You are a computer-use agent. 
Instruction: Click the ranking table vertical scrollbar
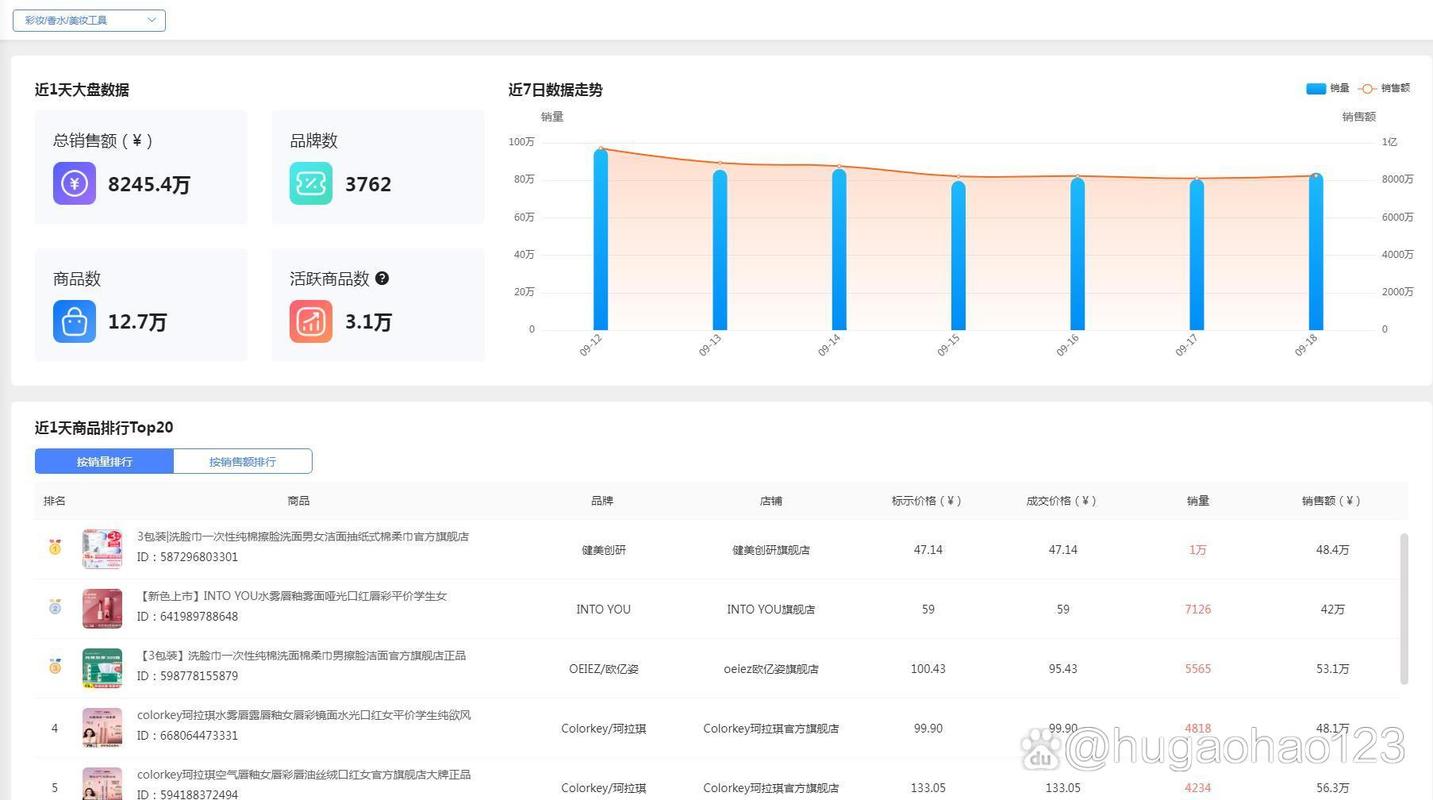point(1403,608)
